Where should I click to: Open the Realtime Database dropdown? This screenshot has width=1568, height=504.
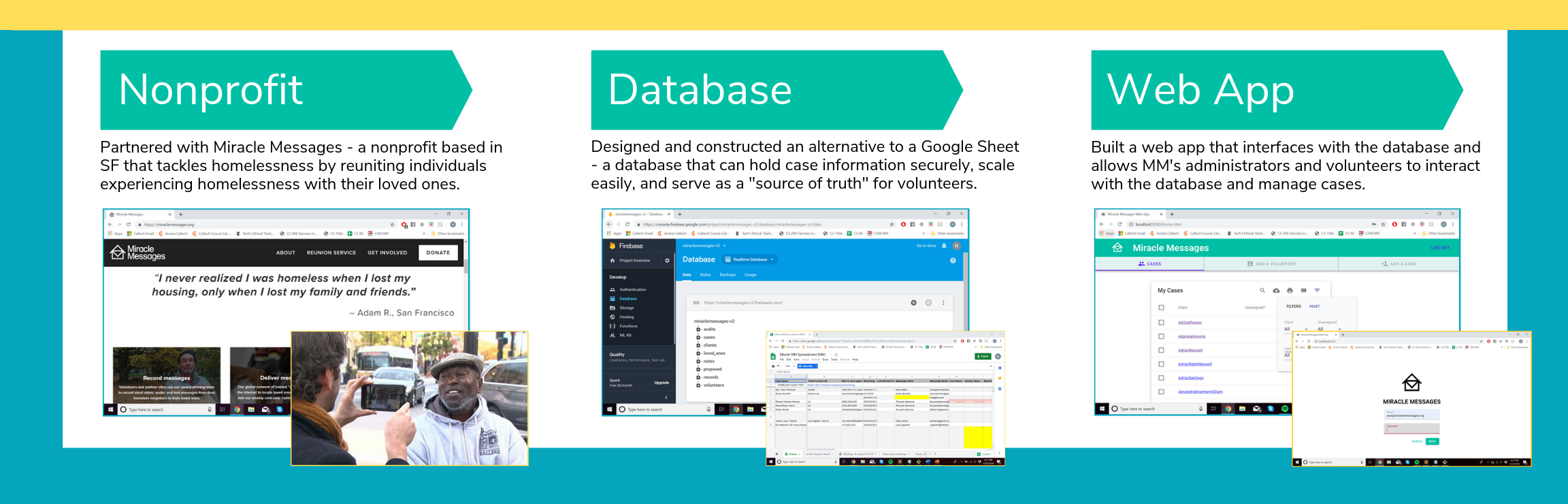[x=749, y=259]
